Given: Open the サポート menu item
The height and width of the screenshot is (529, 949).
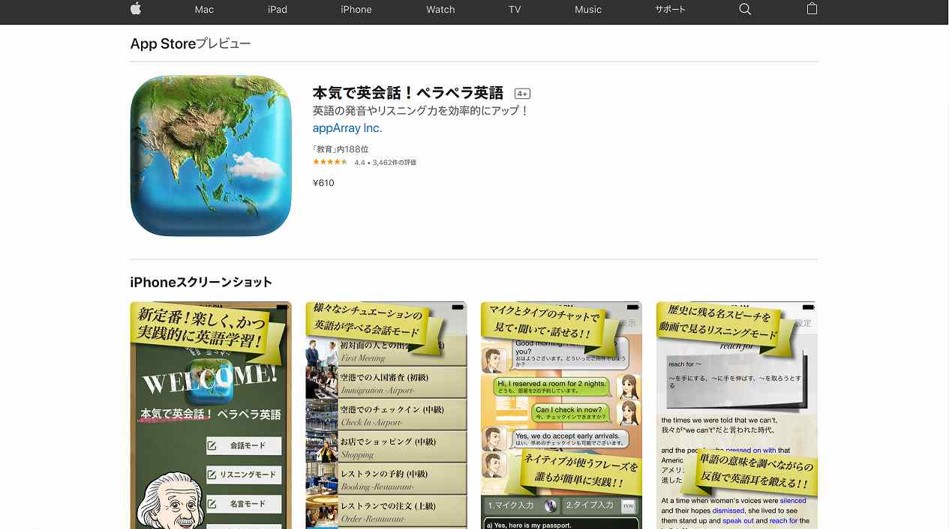Looking at the screenshot, I should (670, 10).
